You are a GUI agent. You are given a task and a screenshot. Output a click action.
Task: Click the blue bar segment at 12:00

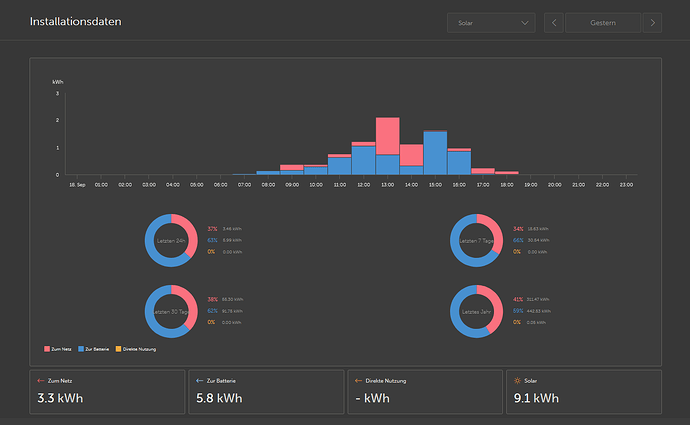(x=363, y=161)
